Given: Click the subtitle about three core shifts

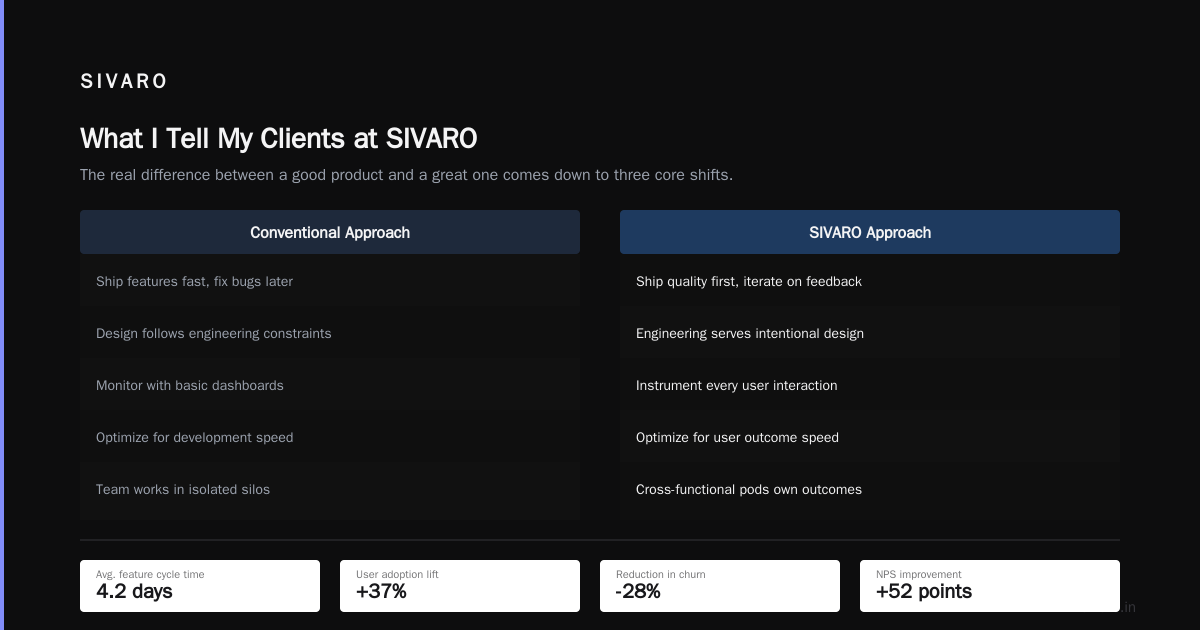Looking at the screenshot, I should (x=406, y=175).
